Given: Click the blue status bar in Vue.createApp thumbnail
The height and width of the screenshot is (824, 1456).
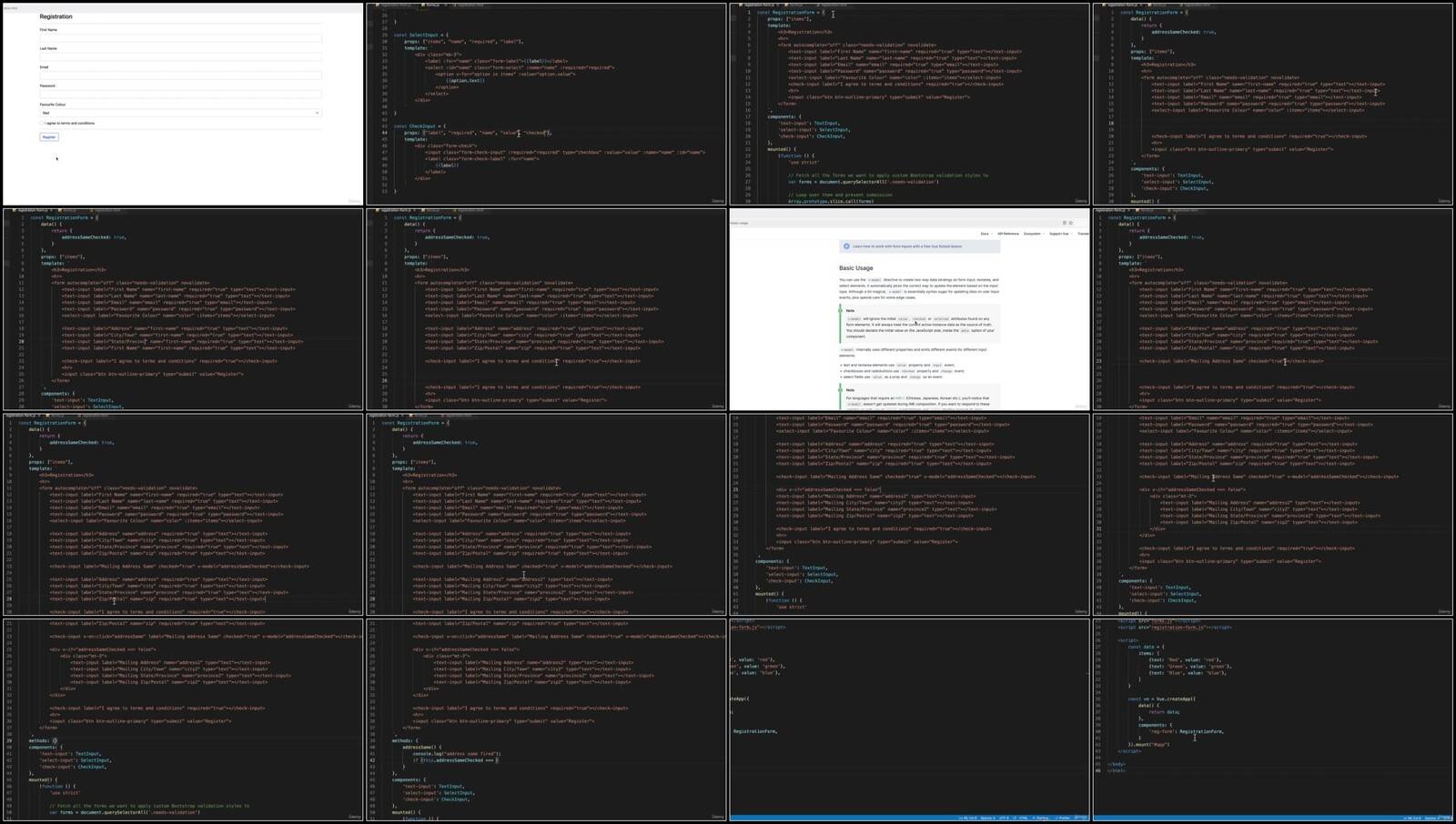Looking at the screenshot, I should pyautogui.click(x=1273, y=818).
